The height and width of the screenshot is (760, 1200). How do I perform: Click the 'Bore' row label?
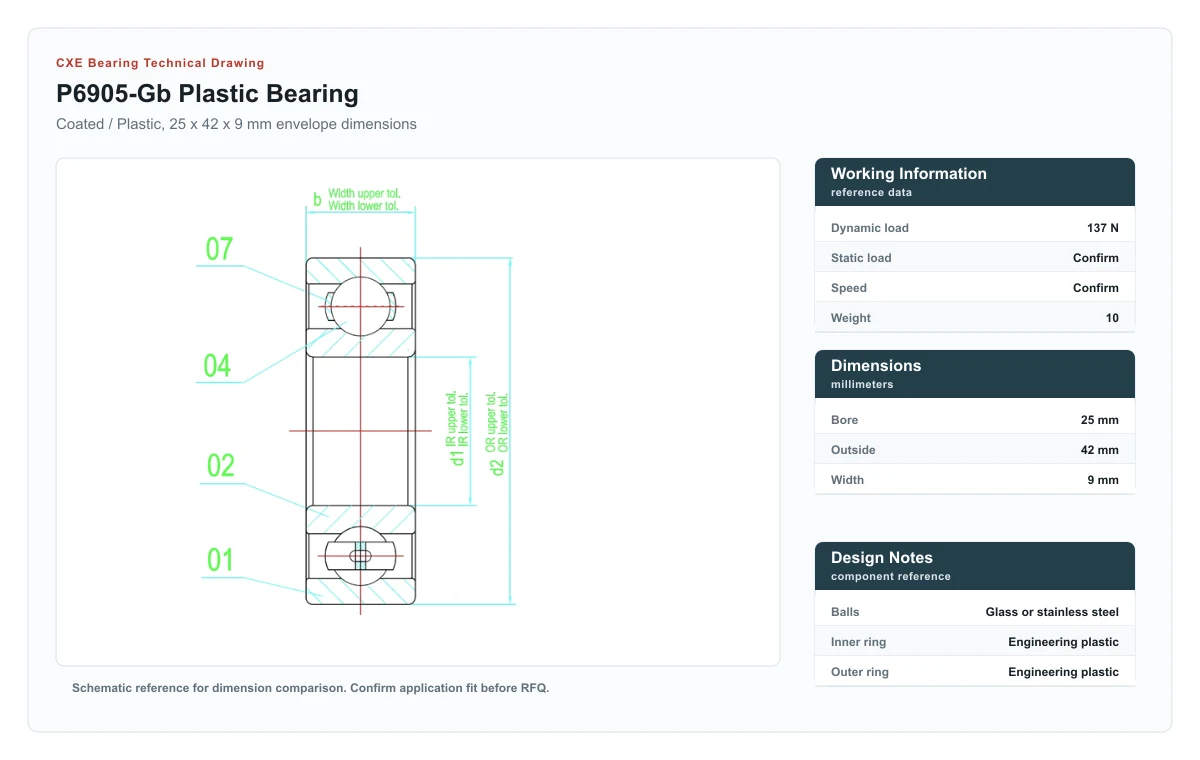(845, 420)
